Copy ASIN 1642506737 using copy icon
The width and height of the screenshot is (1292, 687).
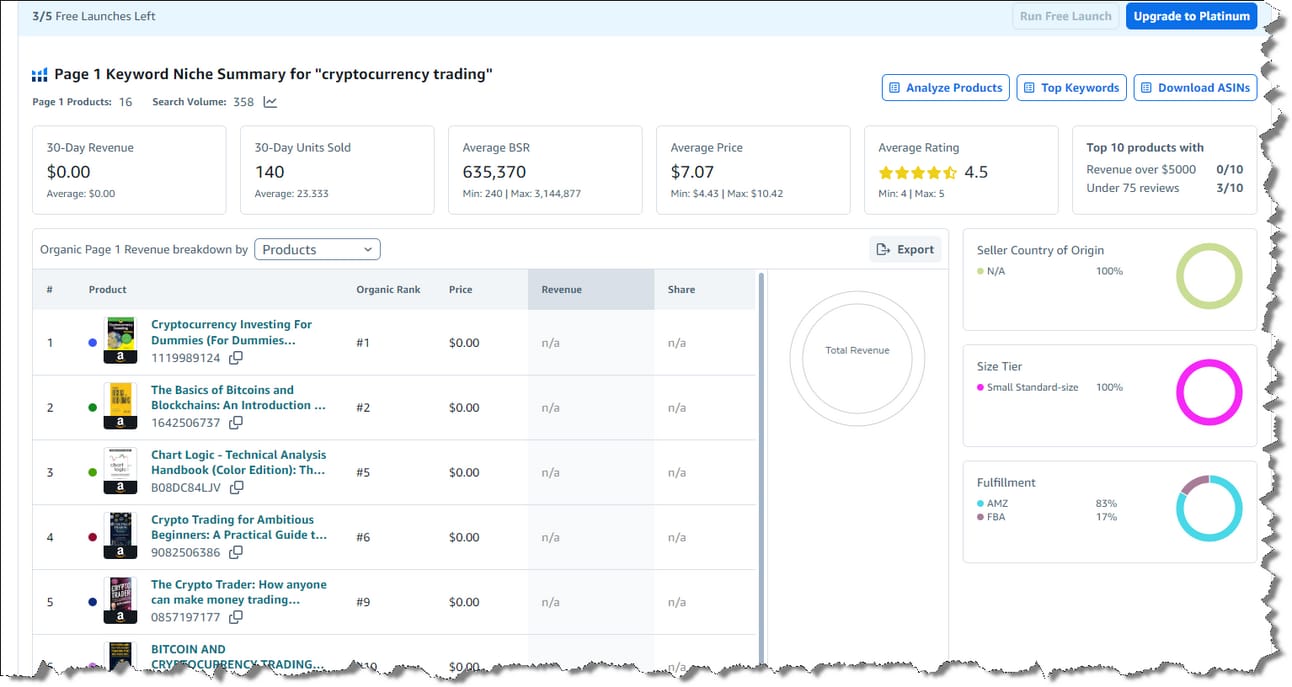(x=235, y=423)
